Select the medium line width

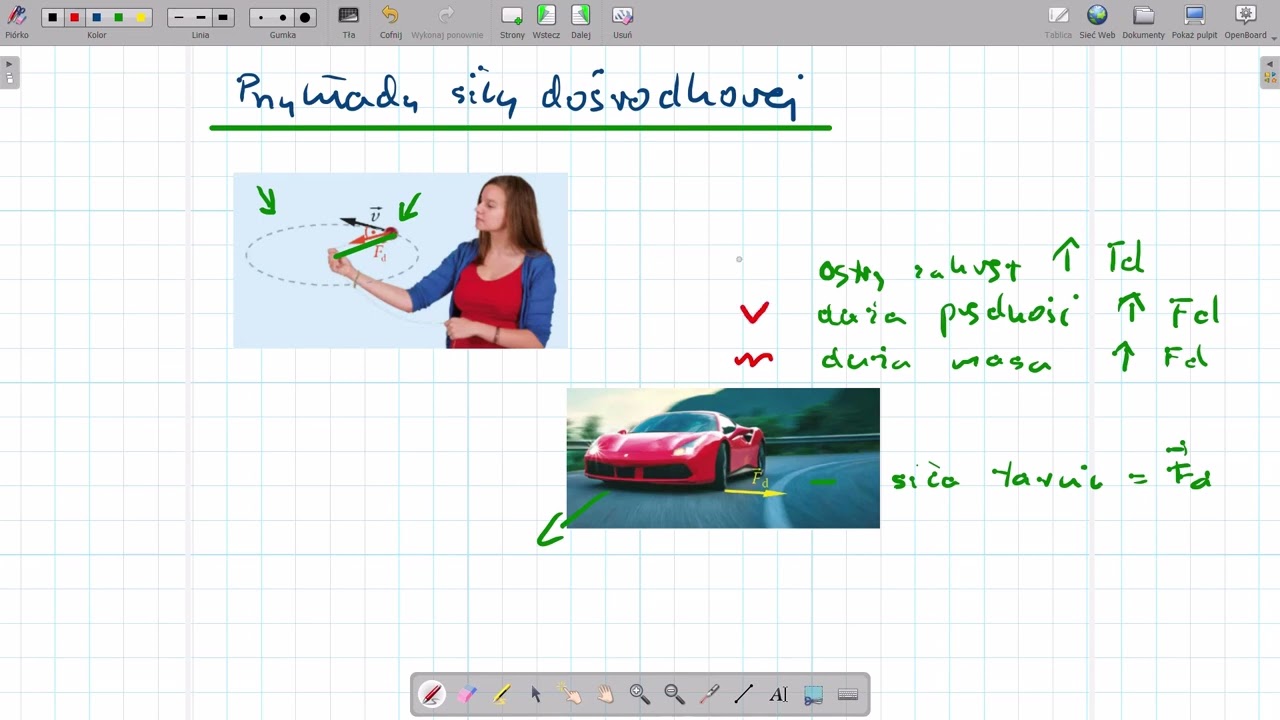[x=201, y=17]
